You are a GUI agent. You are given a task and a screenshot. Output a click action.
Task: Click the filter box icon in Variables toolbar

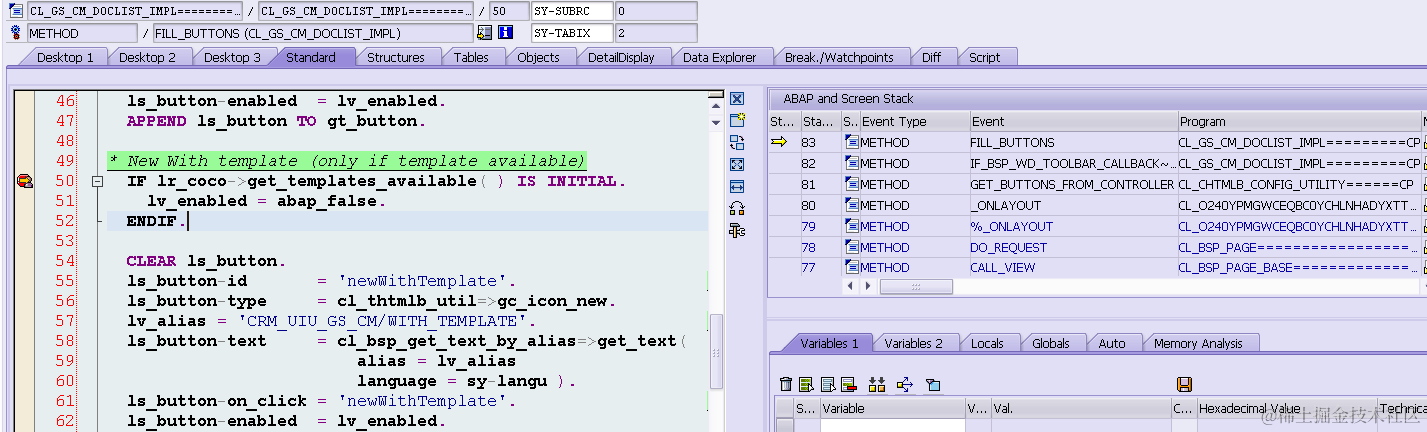coord(933,384)
